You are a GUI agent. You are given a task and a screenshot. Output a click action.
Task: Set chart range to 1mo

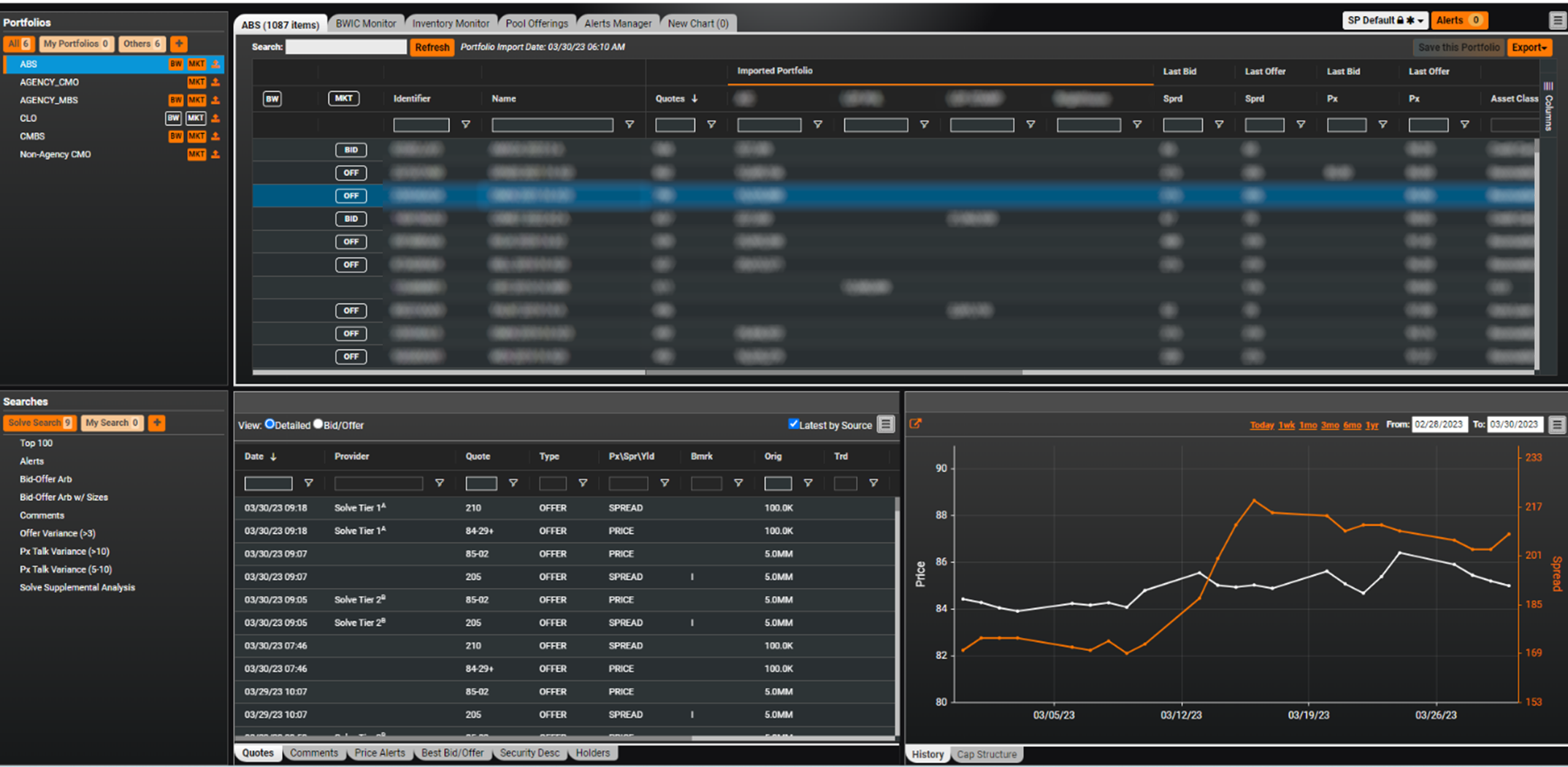pos(1308,425)
